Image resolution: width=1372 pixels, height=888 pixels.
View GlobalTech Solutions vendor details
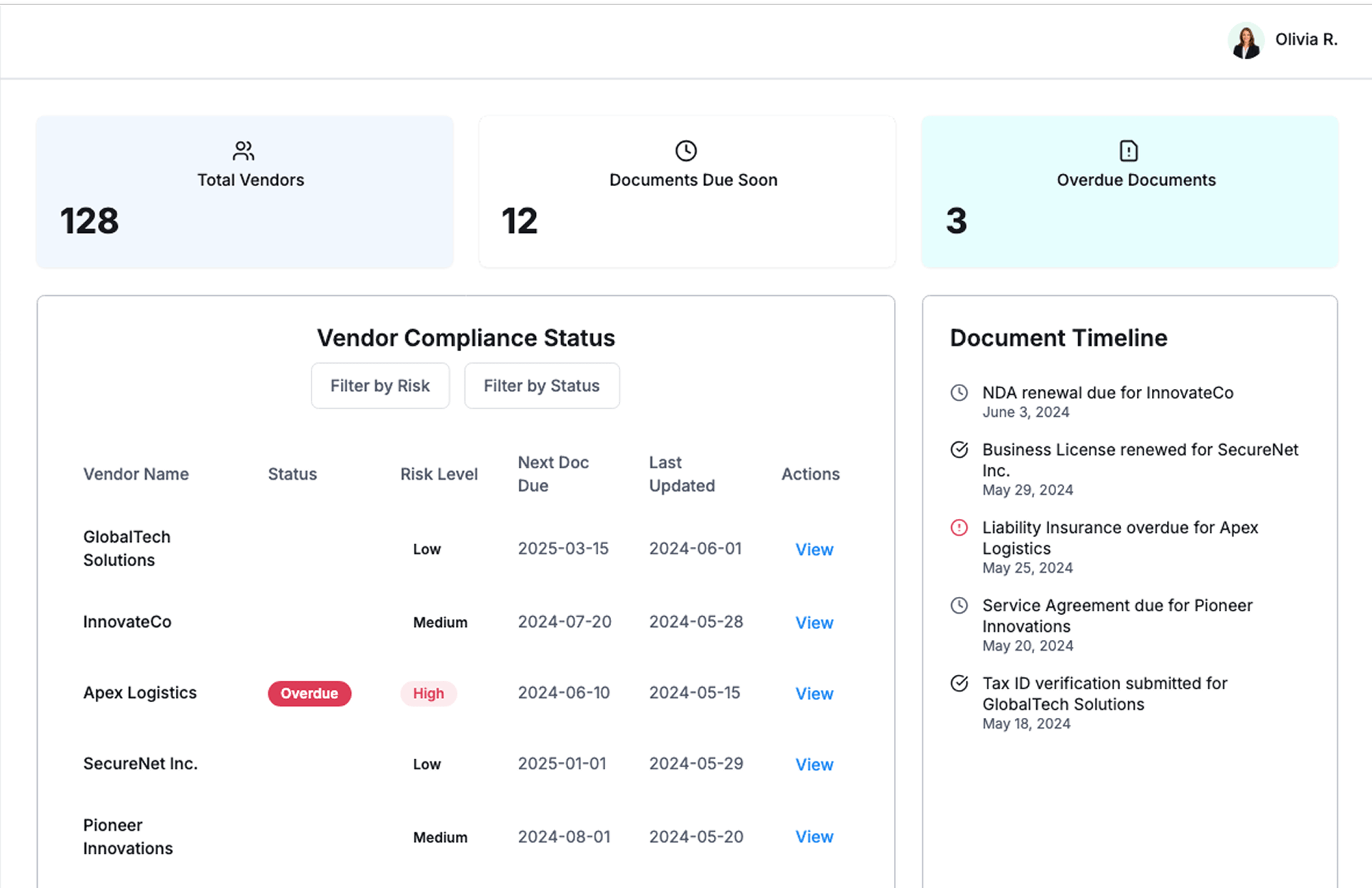(x=814, y=550)
